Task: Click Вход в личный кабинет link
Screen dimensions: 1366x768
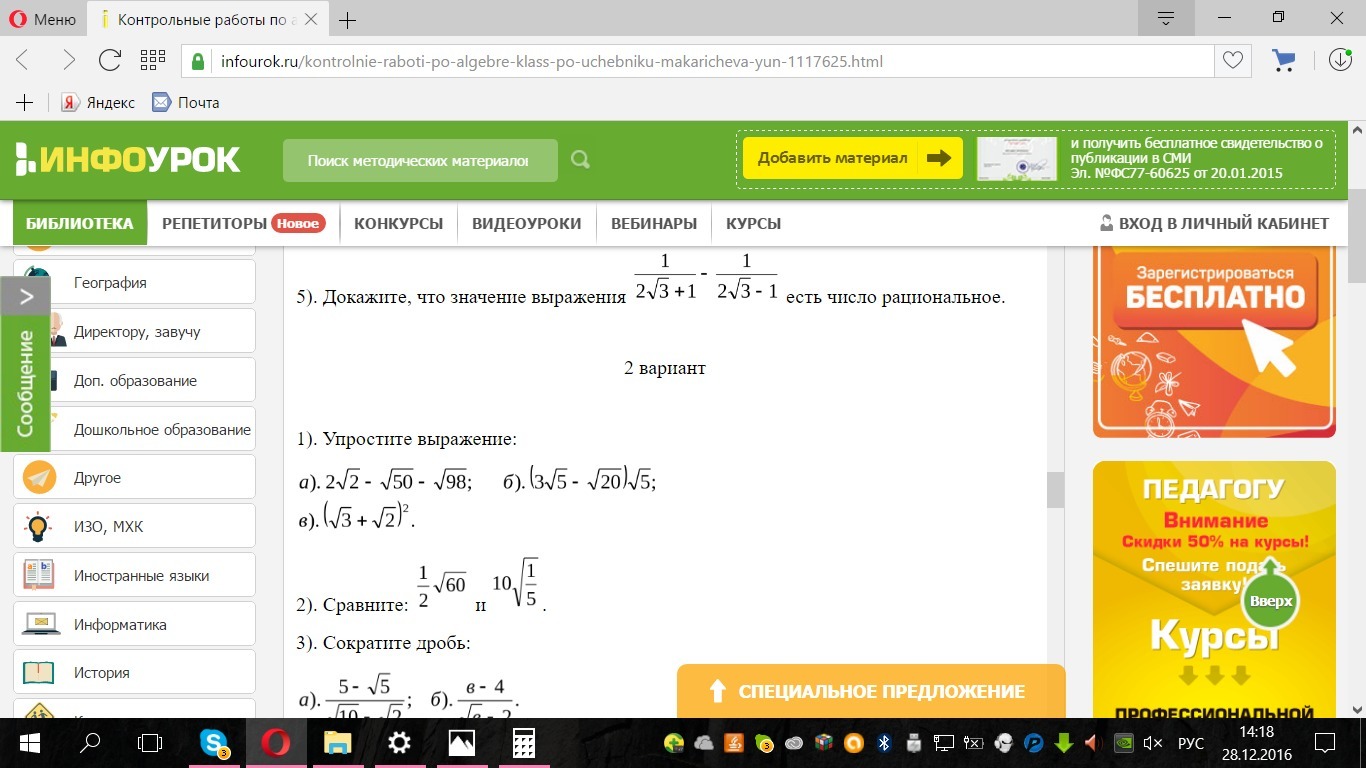Action: click(1214, 223)
